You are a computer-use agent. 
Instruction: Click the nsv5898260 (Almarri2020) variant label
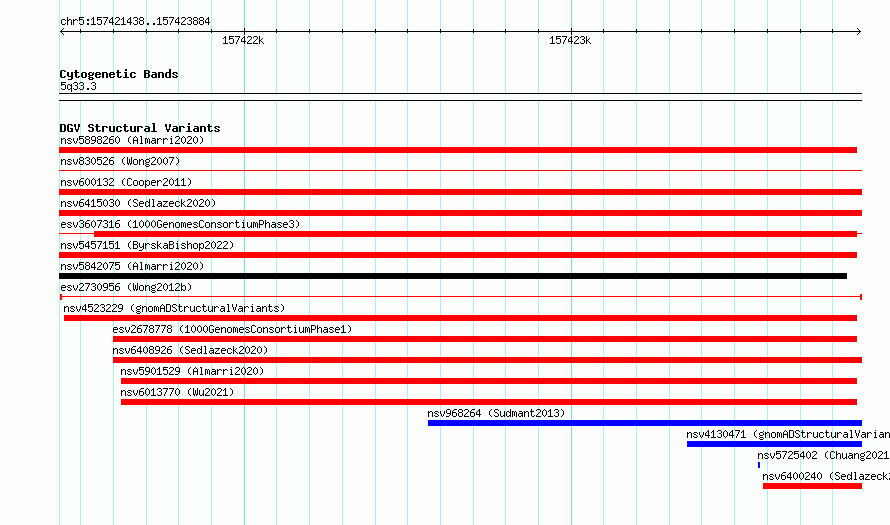click(x=132, y=140)
